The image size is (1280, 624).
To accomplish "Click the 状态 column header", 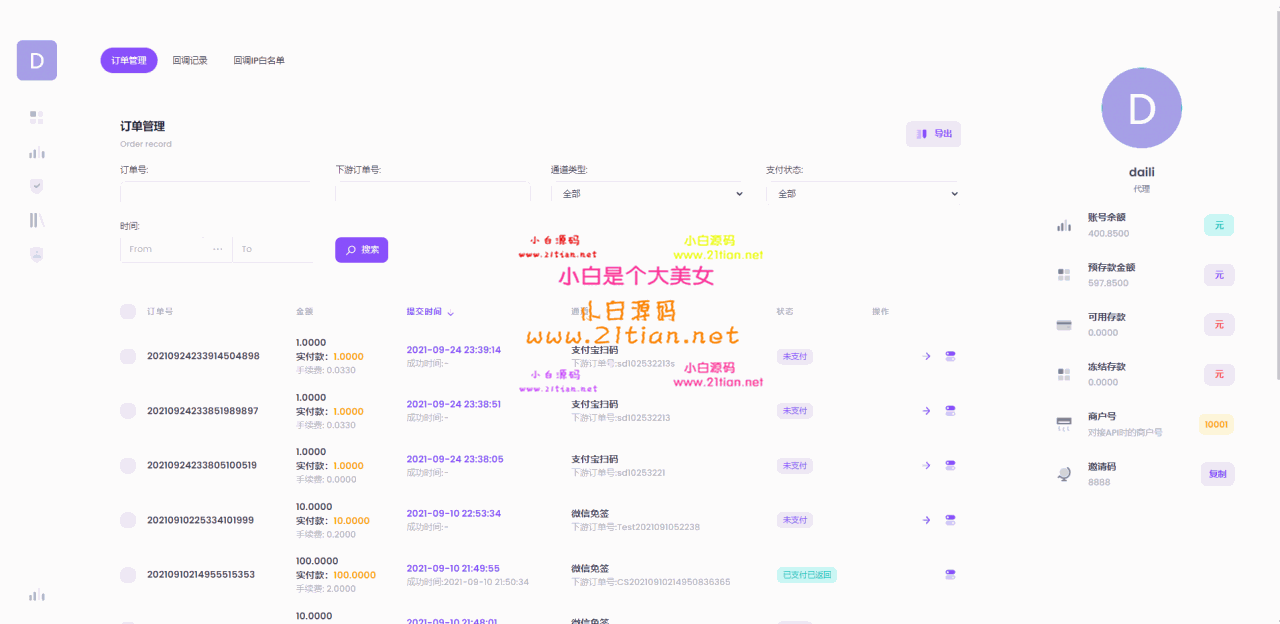I will tap(785, 312).
